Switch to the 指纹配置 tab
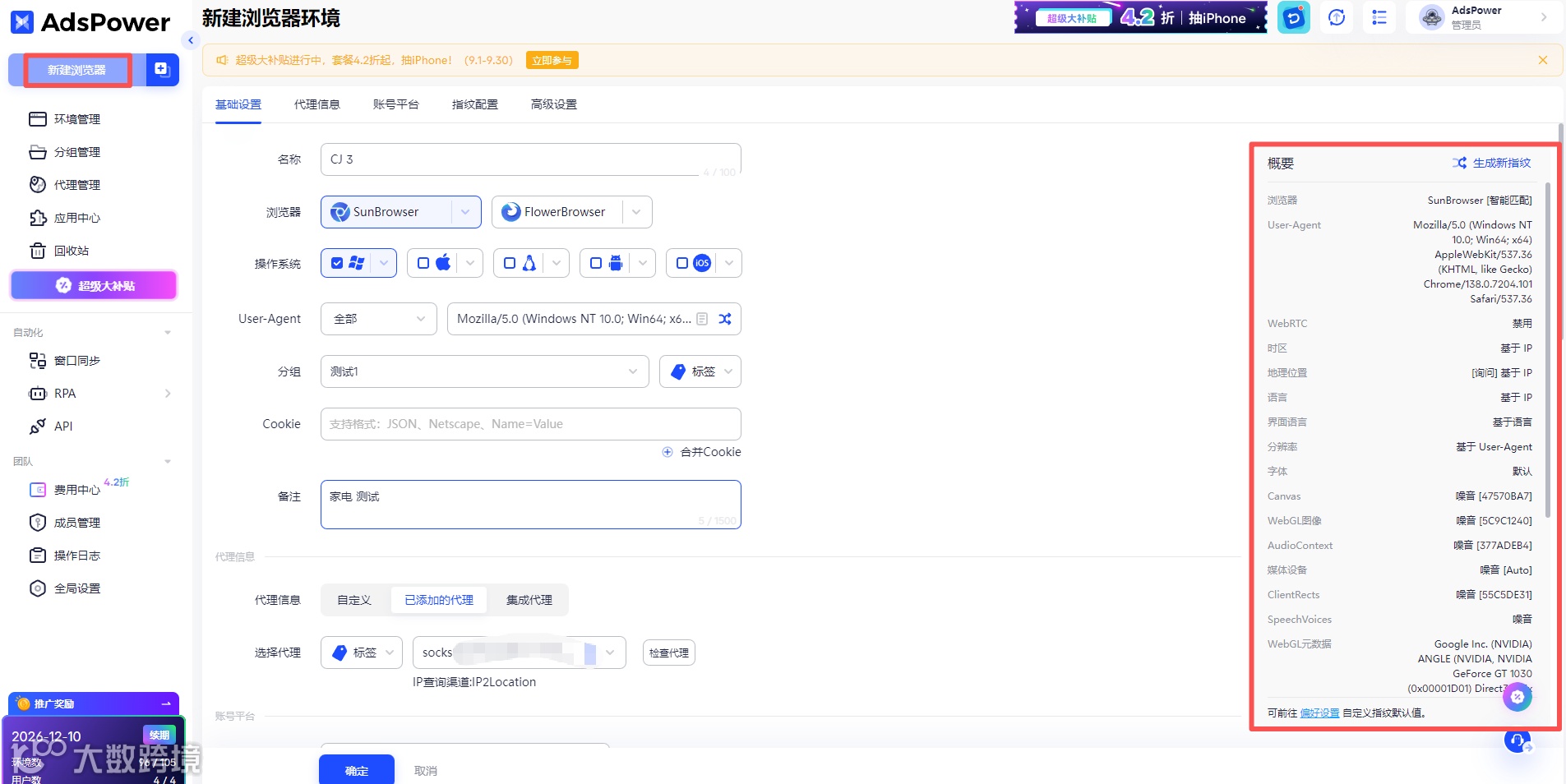The image size is (1566, 784). 475,104
